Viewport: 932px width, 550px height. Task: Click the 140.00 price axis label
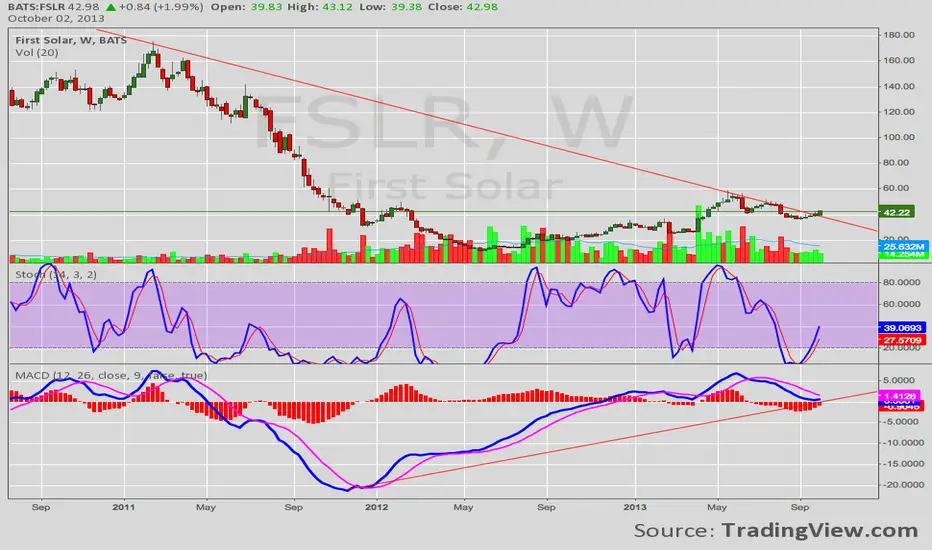[x=899, y=86]
